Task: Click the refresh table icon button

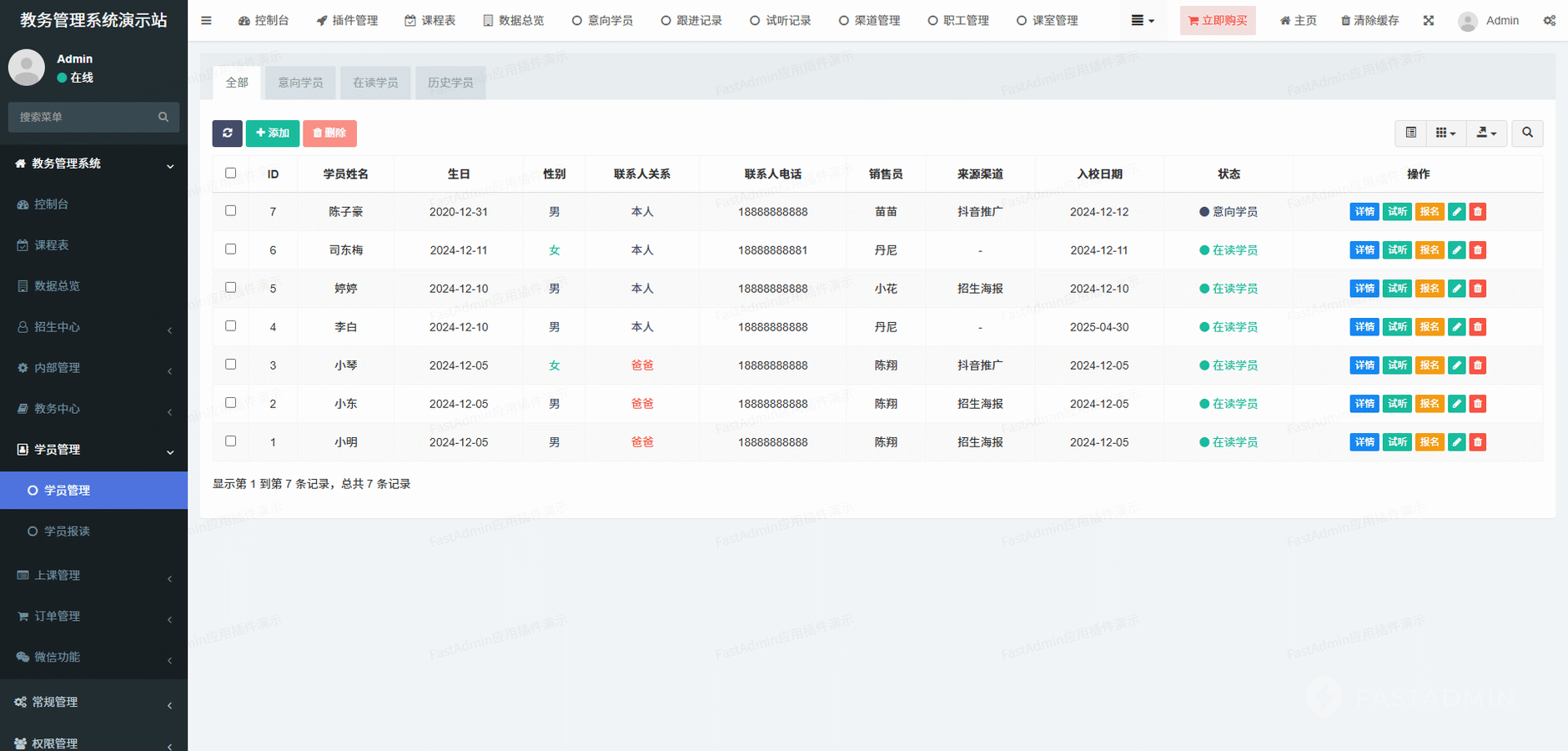Action: pyautogui.click(x=227, y=134)
